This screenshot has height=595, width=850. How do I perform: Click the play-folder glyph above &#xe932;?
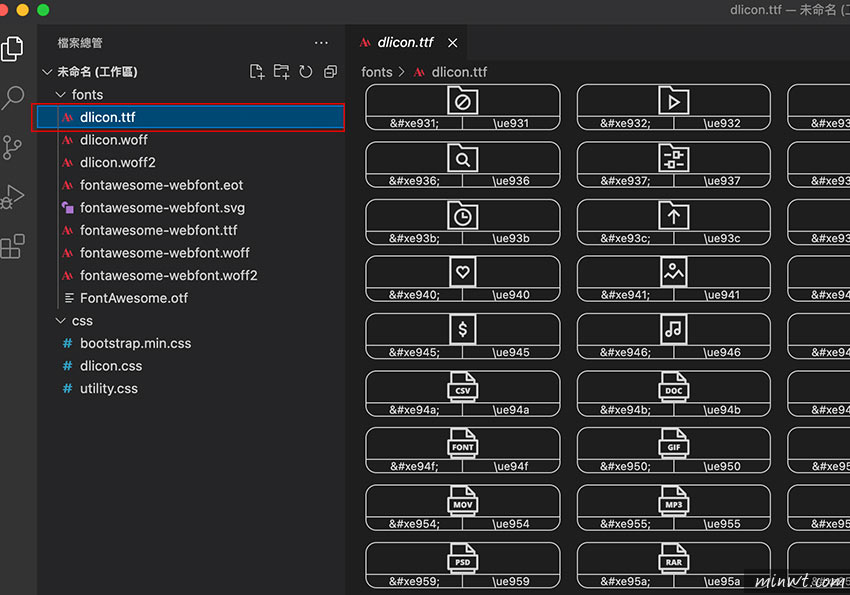pos(674,100)
